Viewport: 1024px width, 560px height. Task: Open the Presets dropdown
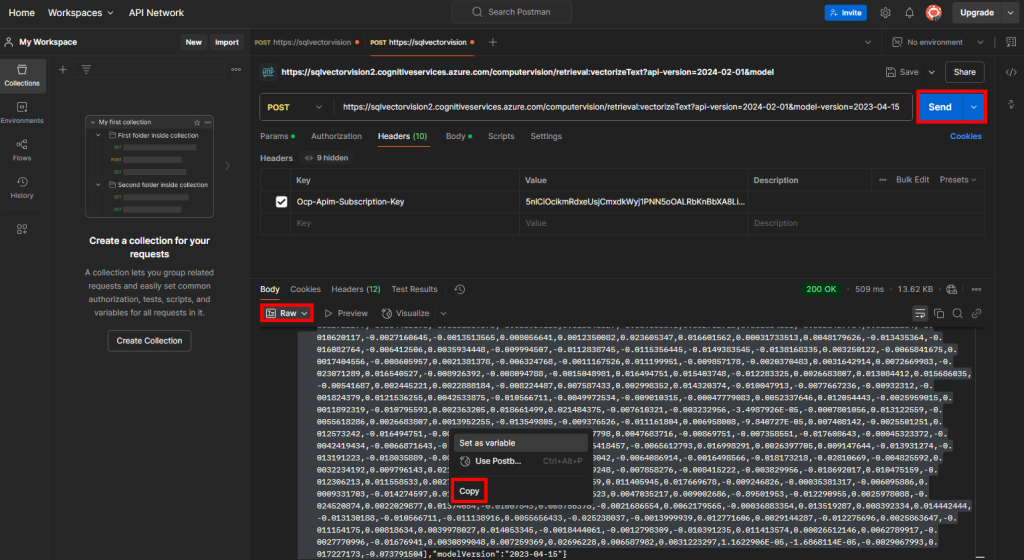(957, 179)
